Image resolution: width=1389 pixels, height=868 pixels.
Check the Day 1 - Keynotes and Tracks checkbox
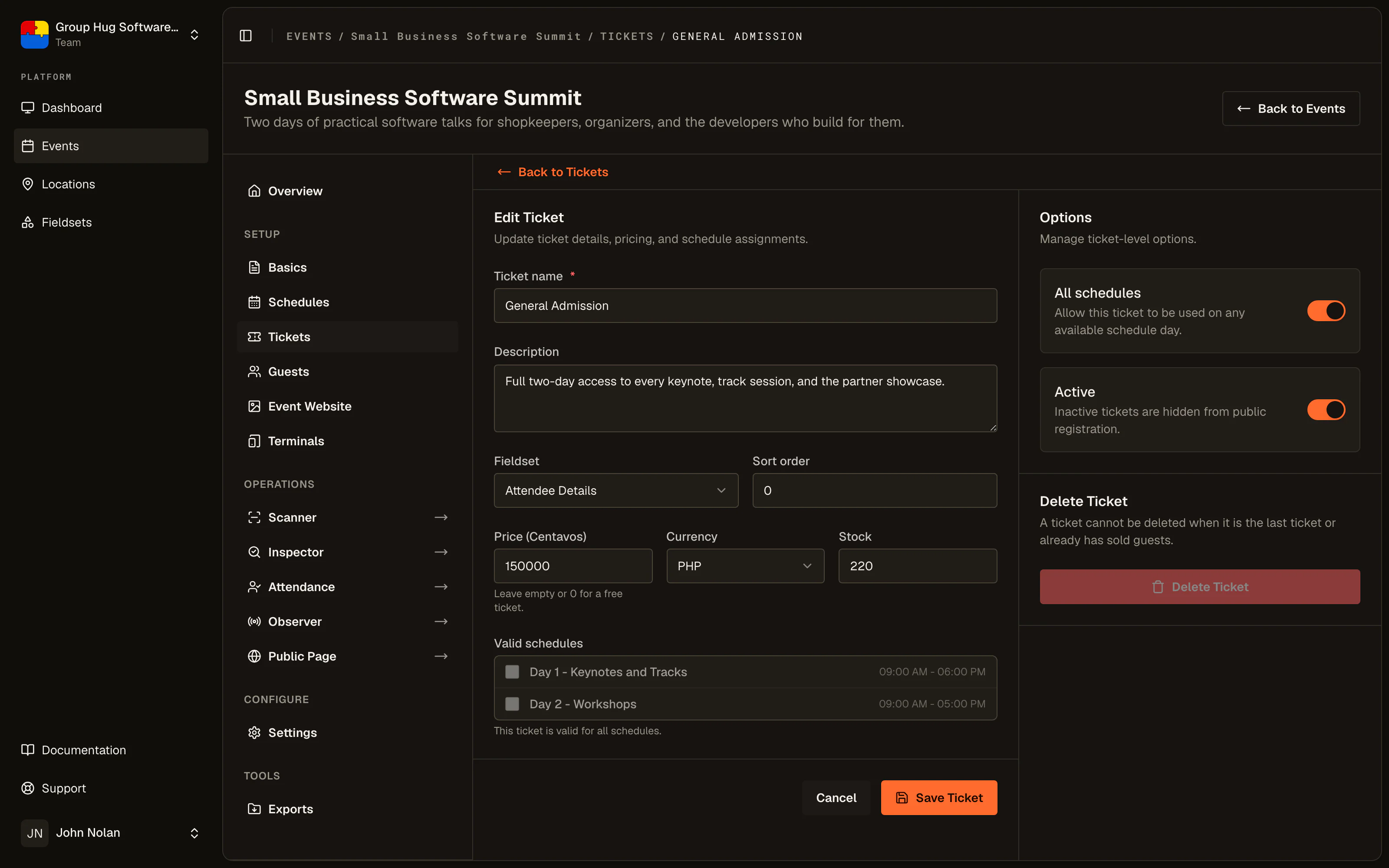(x=512, y=672)
